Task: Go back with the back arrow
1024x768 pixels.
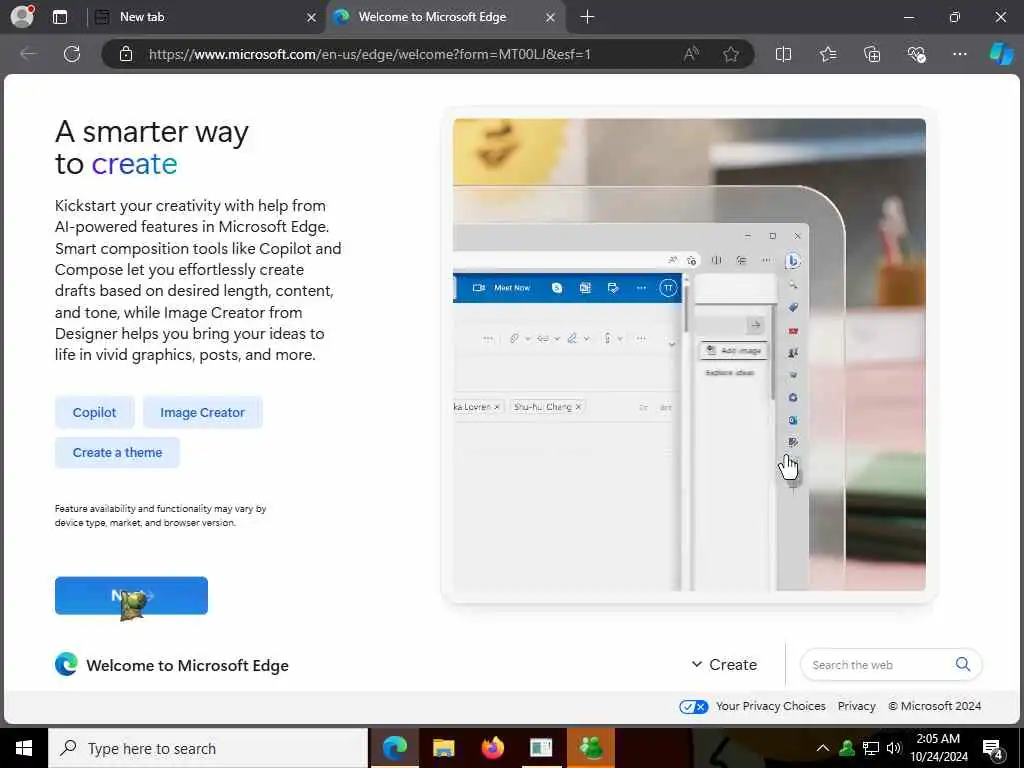Action: pos(28,54)
